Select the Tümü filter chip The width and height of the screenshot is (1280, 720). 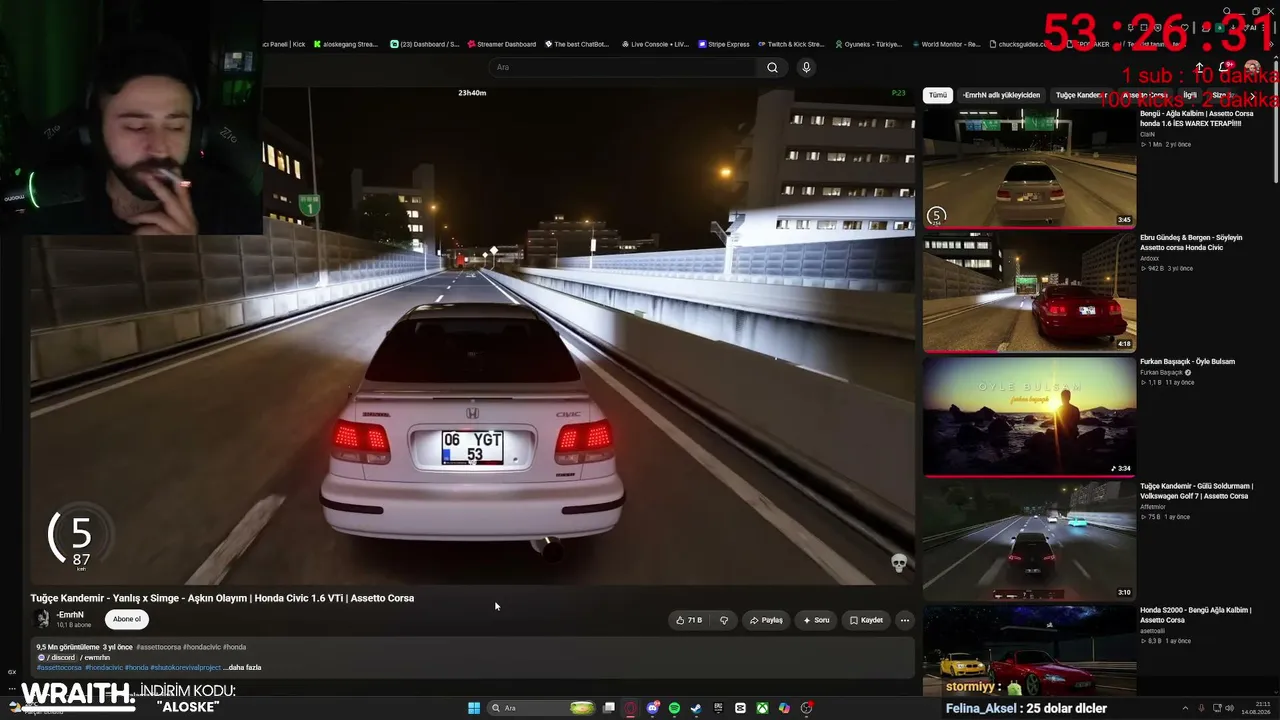click(x=937, y=95)
